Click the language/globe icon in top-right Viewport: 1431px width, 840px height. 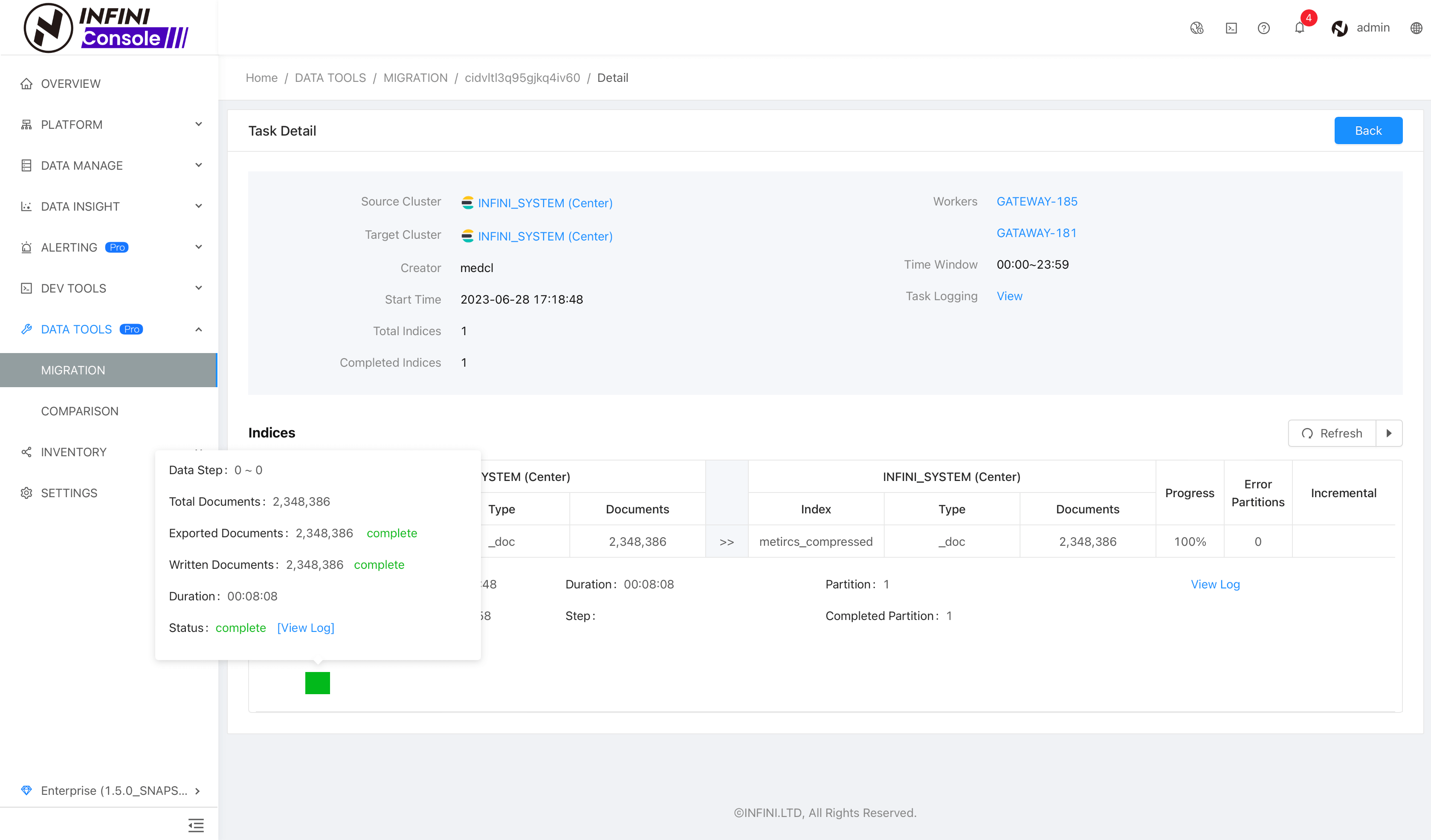click(x=1416, y=27)
